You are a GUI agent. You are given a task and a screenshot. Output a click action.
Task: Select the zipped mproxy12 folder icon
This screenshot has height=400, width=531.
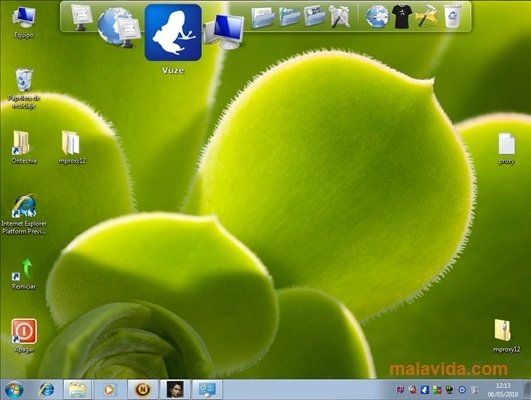[506, 336]
